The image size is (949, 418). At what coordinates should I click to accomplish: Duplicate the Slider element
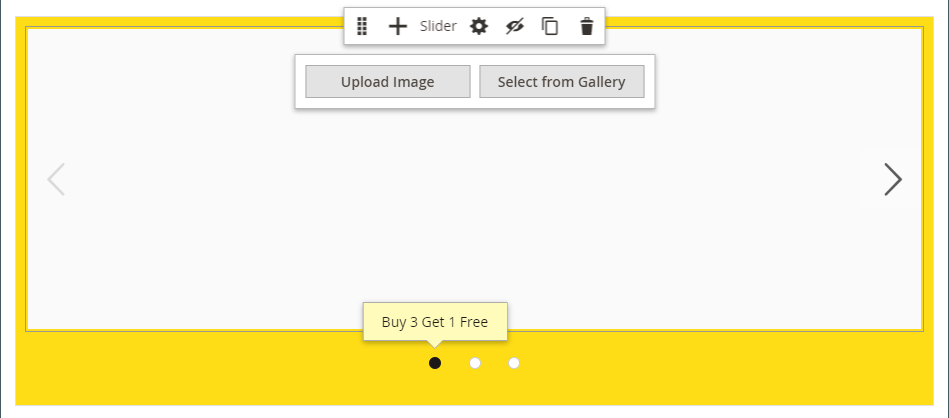(x=550, y=26)
